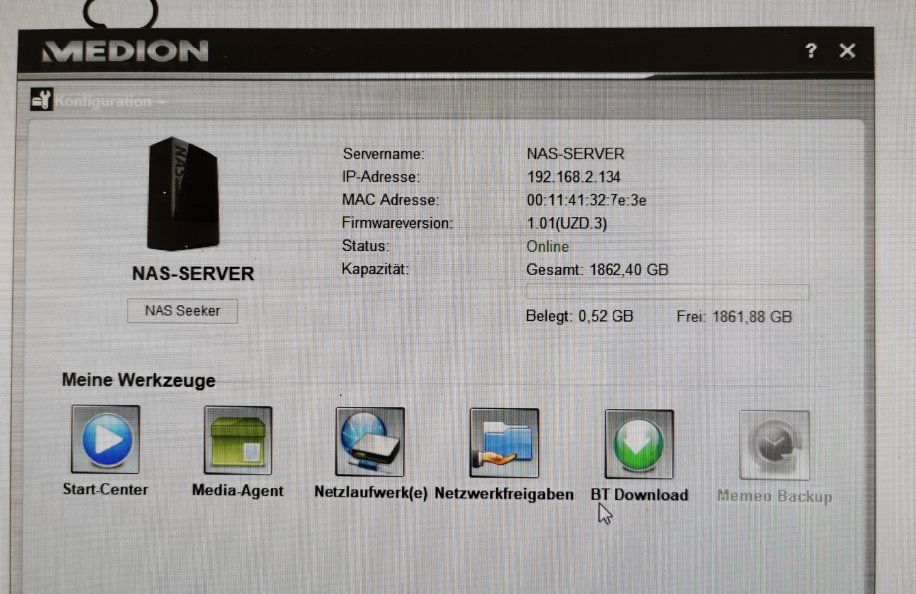916x594 pixels.
Task: Click the Meine Werkzeuge heading
Action: [x=139, y=380]
